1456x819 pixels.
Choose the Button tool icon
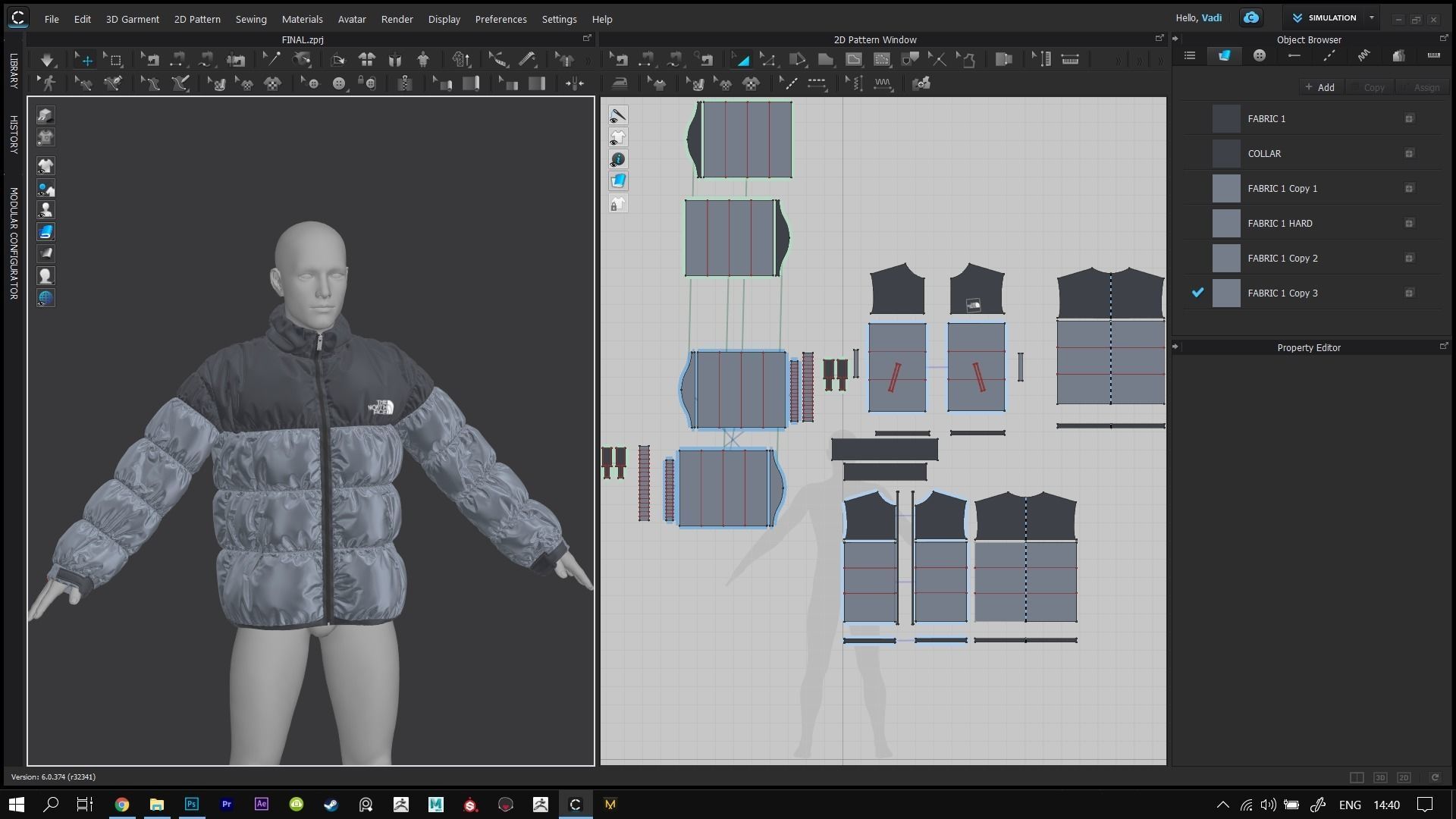(338, 83)
